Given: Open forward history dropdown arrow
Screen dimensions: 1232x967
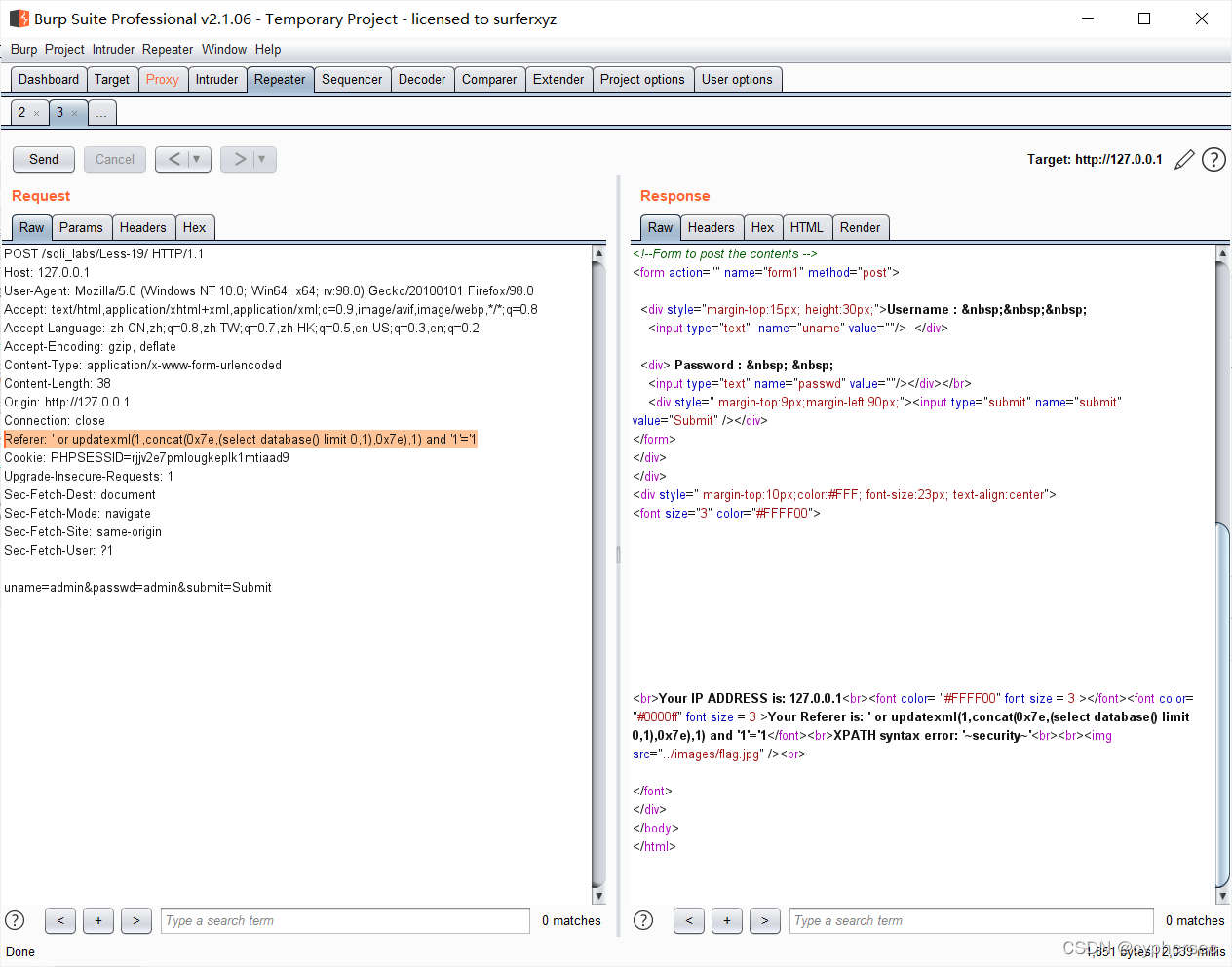Looking at the screenshot, I should pos(262,159).
